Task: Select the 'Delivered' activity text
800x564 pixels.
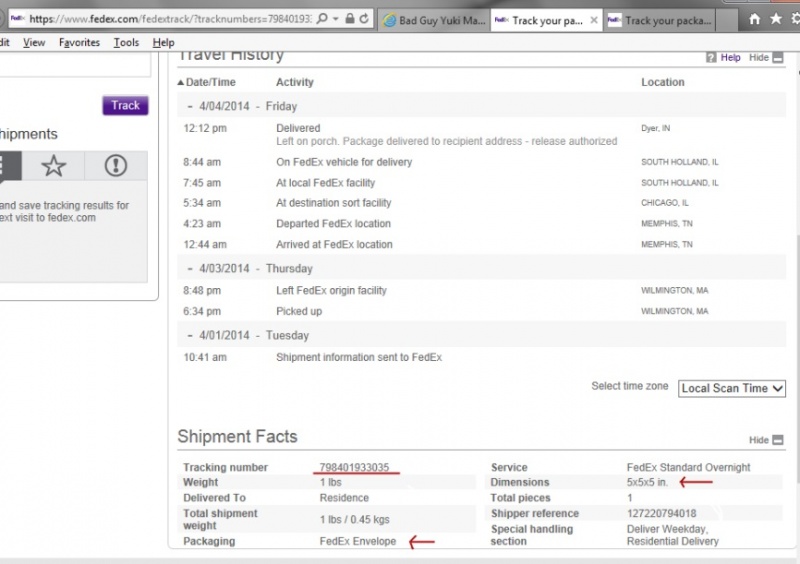Action: 298,128
